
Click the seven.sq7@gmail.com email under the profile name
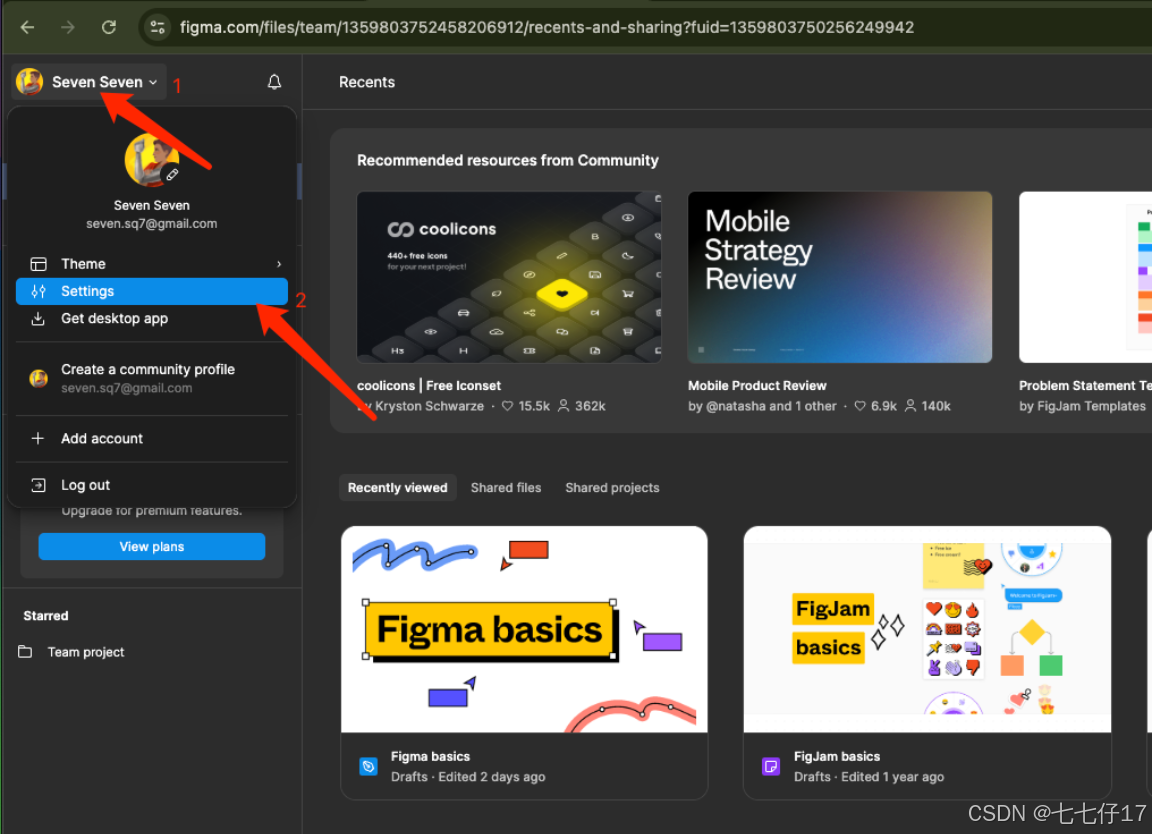pos(151,223)
